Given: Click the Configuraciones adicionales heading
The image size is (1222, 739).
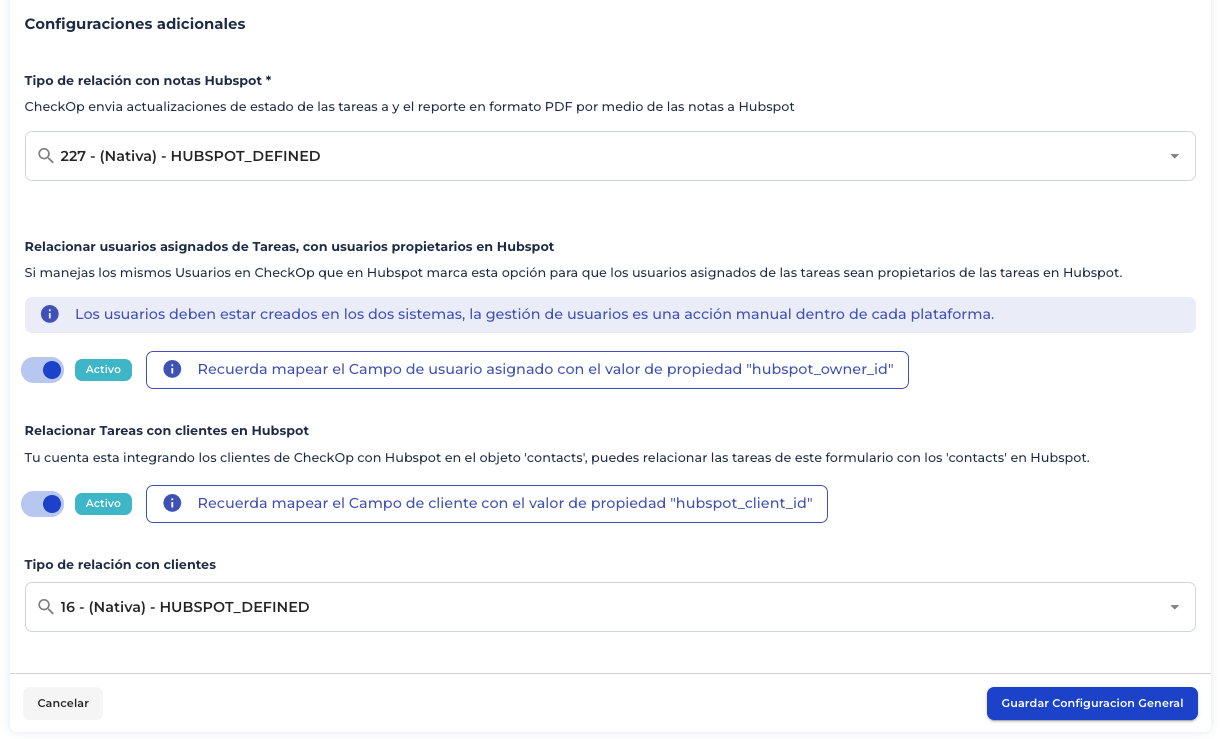Looking at the screenshot, I should coord(134,24).
